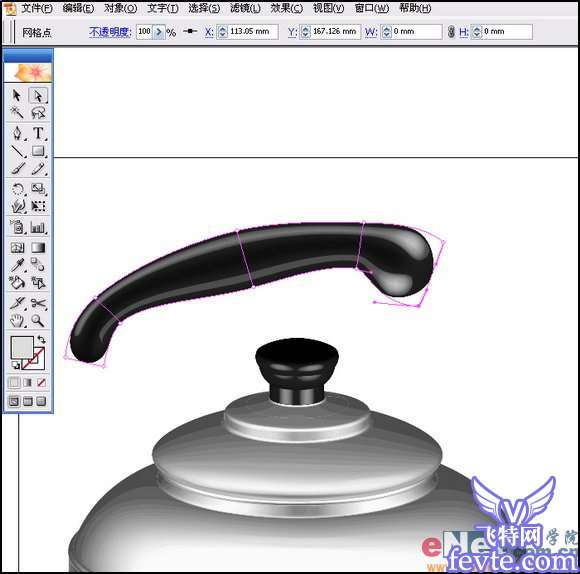This screenshot has width=580, height=574.
Task: Toggle the constrain proportions chain icon
Action: [451, 32]
